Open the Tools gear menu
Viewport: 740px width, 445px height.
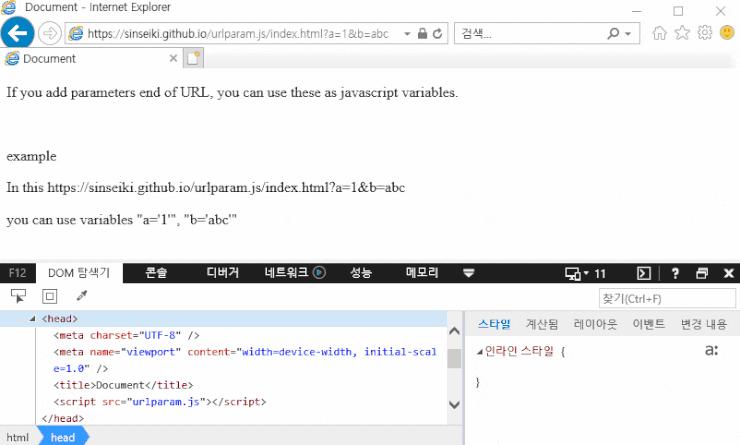click(705, 33)
